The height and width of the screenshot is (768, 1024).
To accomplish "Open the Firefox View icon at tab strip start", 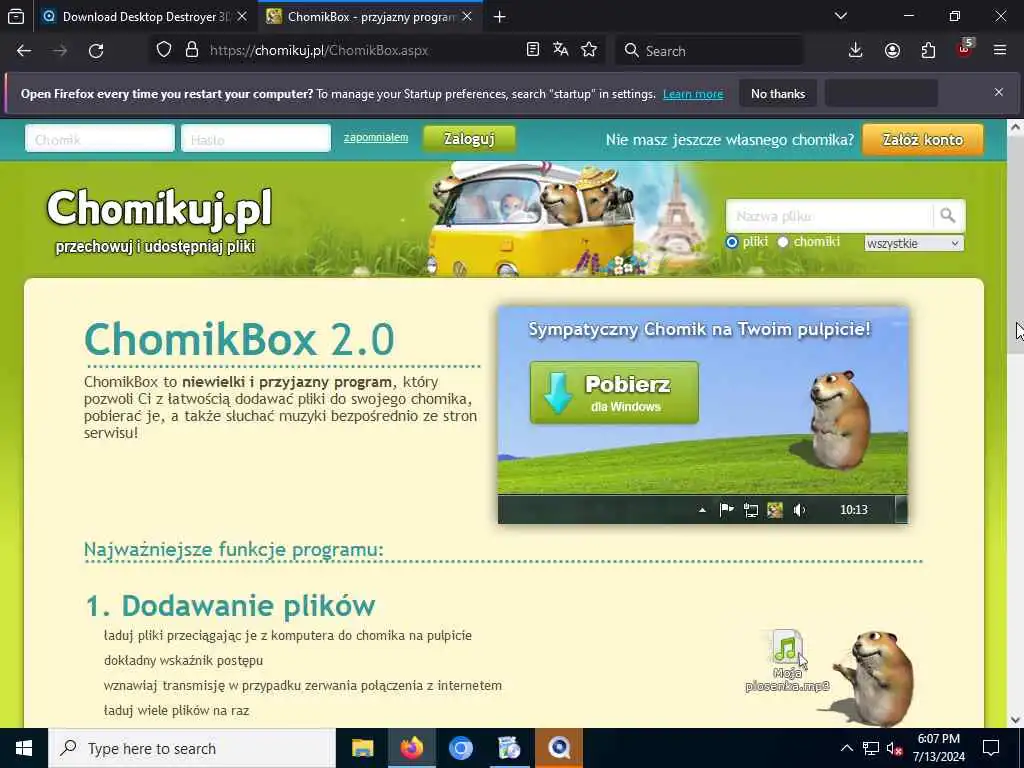I will pos(16,17).
